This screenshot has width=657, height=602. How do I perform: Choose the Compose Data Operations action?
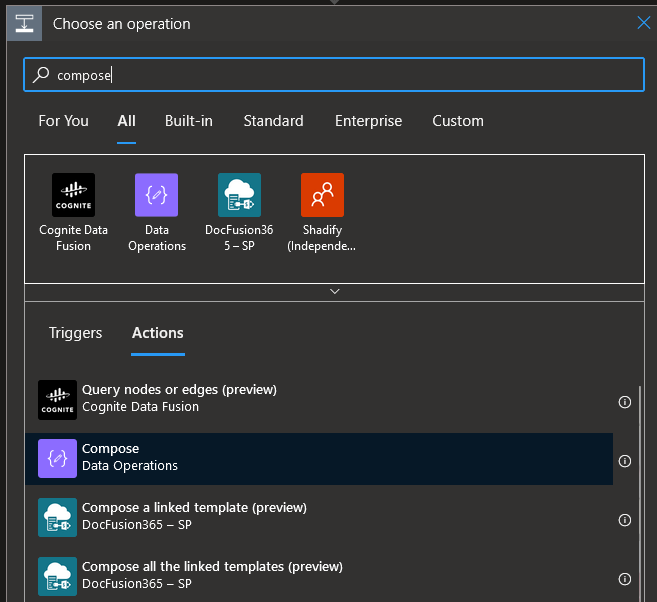pyautogui.click(x=319, y=459)
